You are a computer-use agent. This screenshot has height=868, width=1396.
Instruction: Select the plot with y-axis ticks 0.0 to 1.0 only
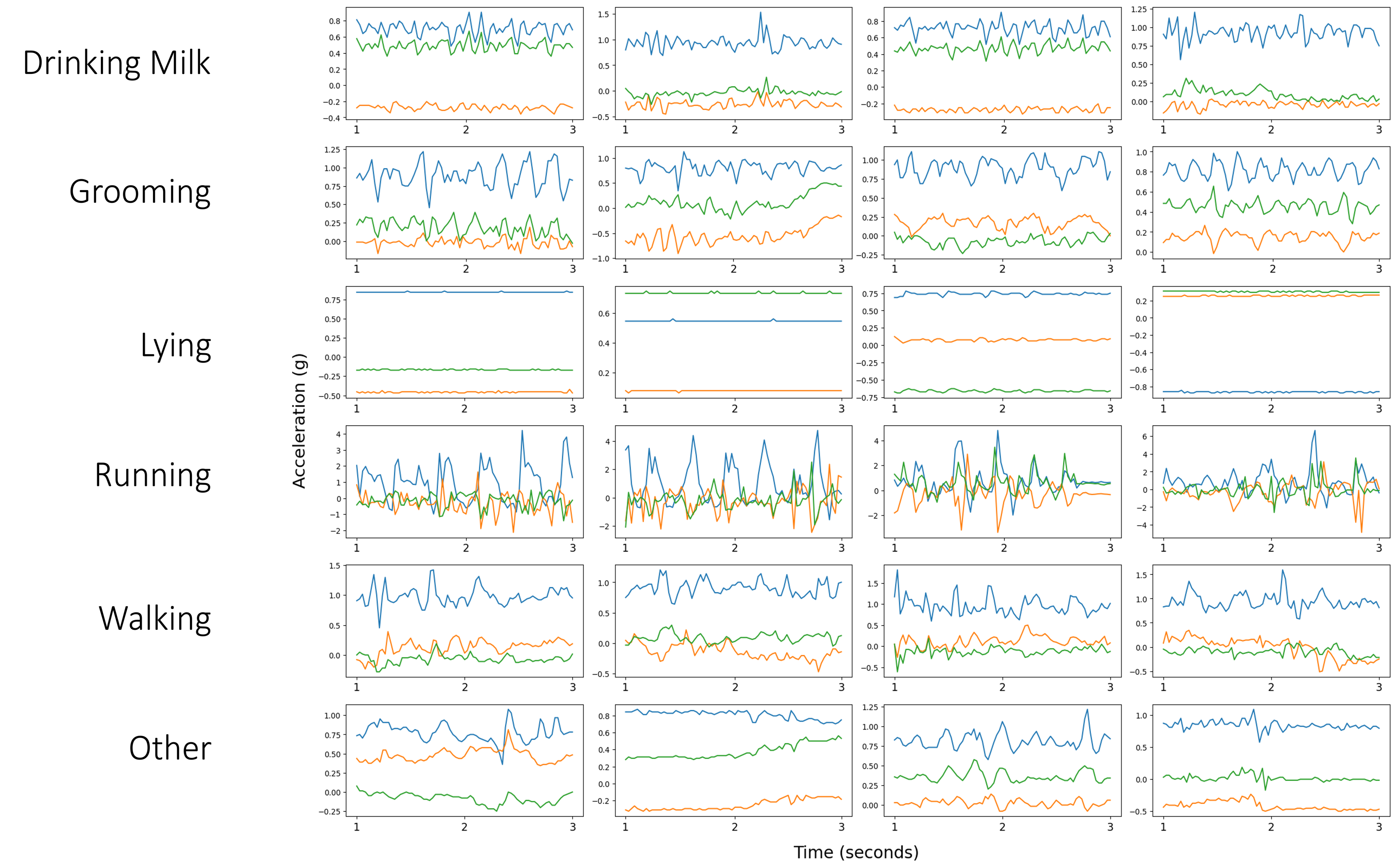coord(1271,203)
